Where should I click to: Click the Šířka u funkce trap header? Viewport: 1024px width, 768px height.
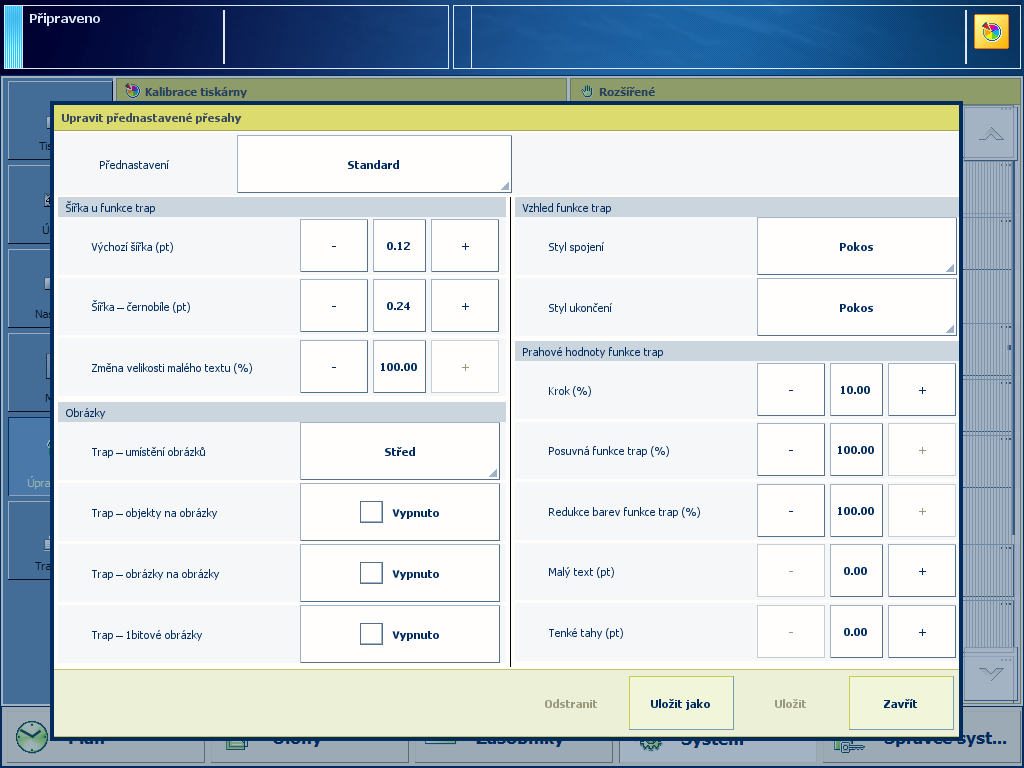coord(281,208)
